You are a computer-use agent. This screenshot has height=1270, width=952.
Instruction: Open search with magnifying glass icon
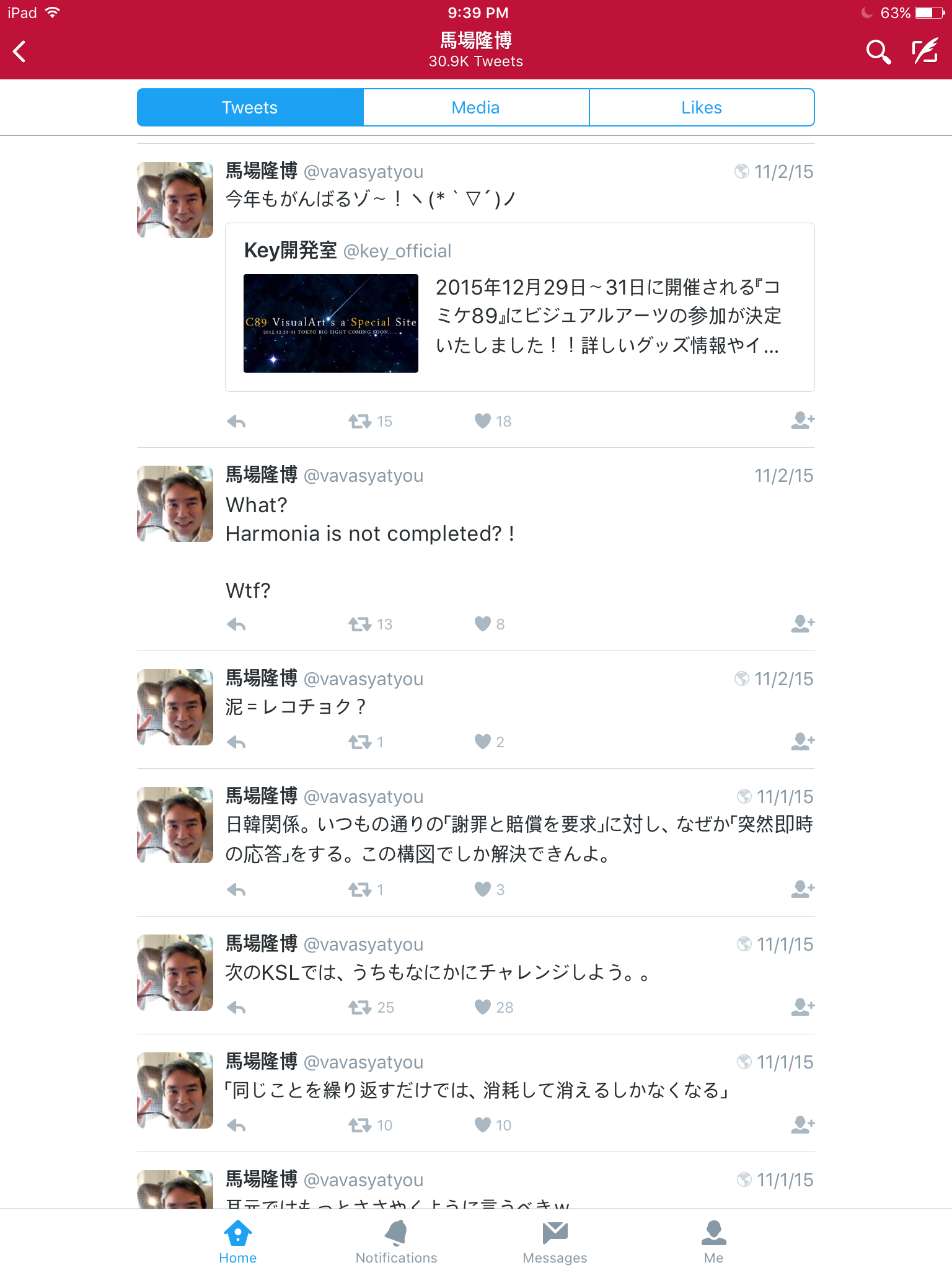pyautogui.click(x=878, y=52)
